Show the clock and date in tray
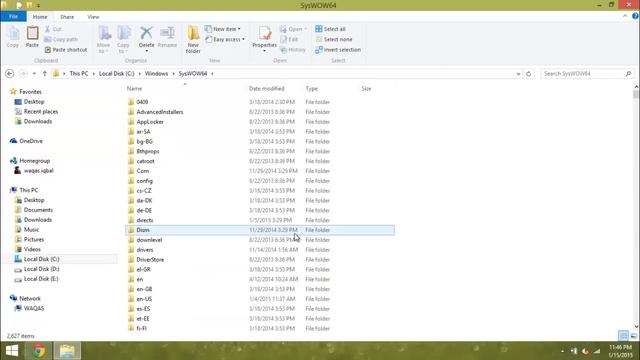Screen dimensions: 640x360 click(x=620, y=351)
